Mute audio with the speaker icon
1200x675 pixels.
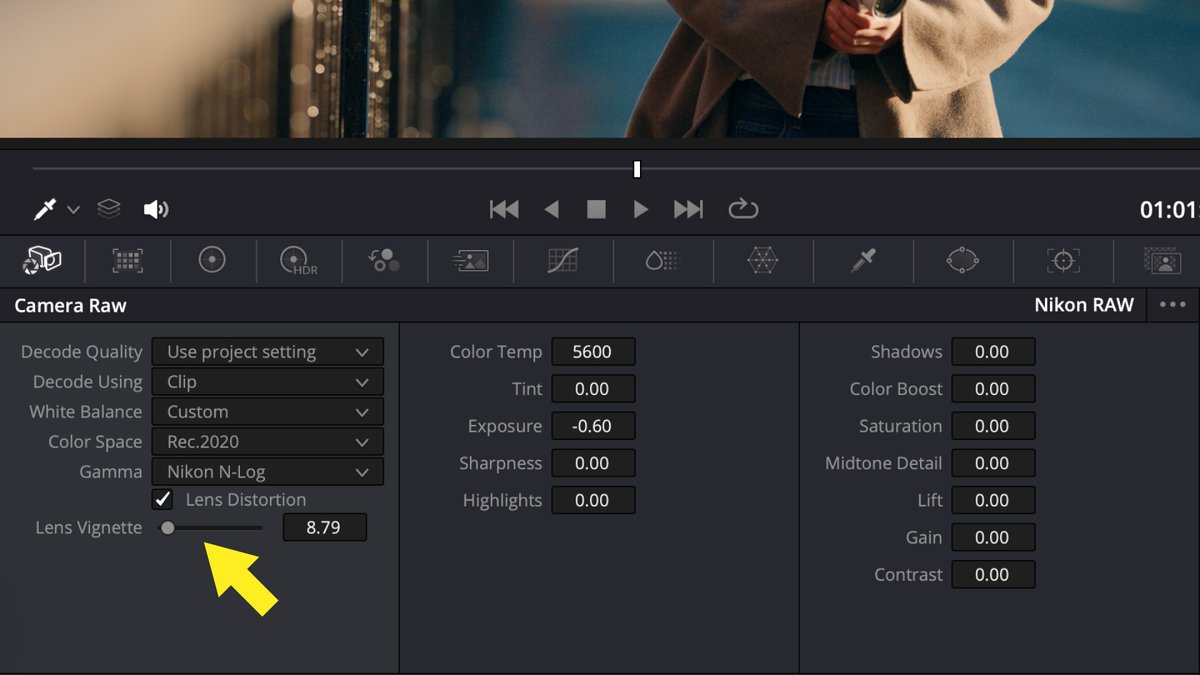click(156, 209)
